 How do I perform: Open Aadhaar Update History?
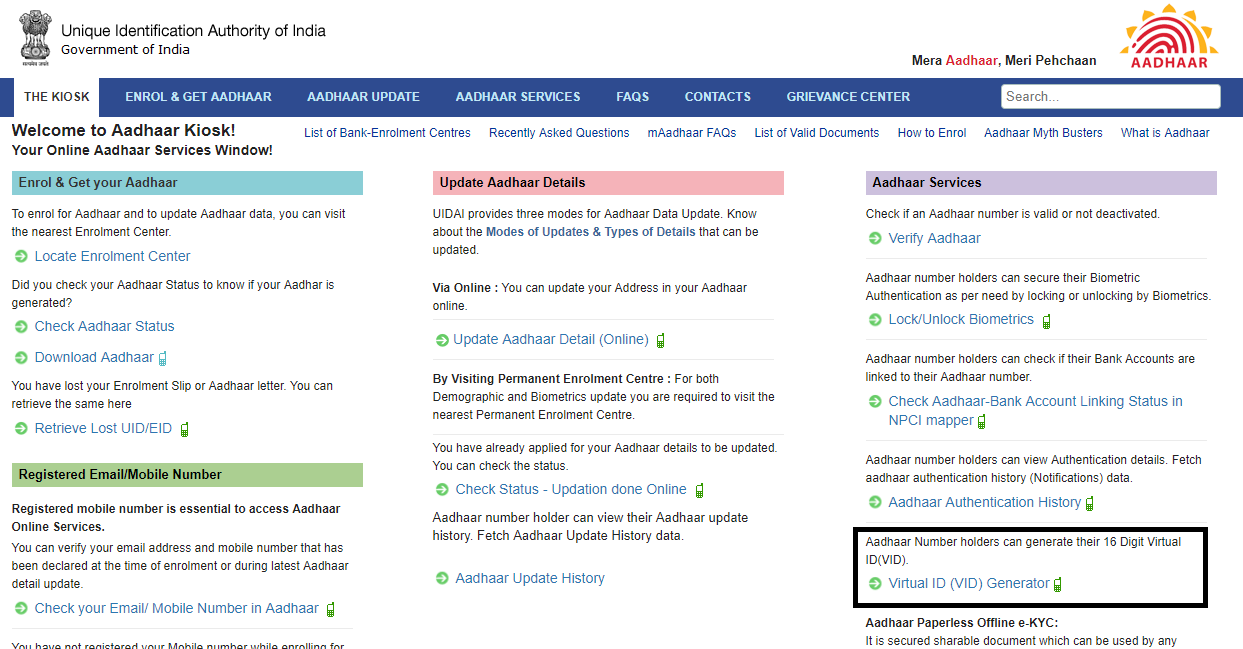529,577
